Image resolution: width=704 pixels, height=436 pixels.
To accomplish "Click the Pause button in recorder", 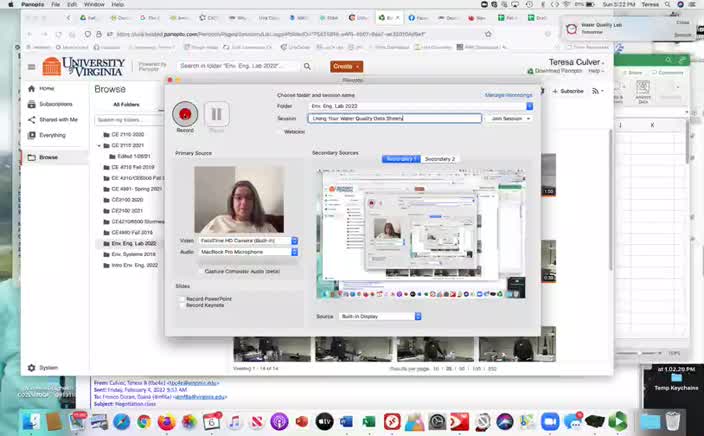I will 216,114.
